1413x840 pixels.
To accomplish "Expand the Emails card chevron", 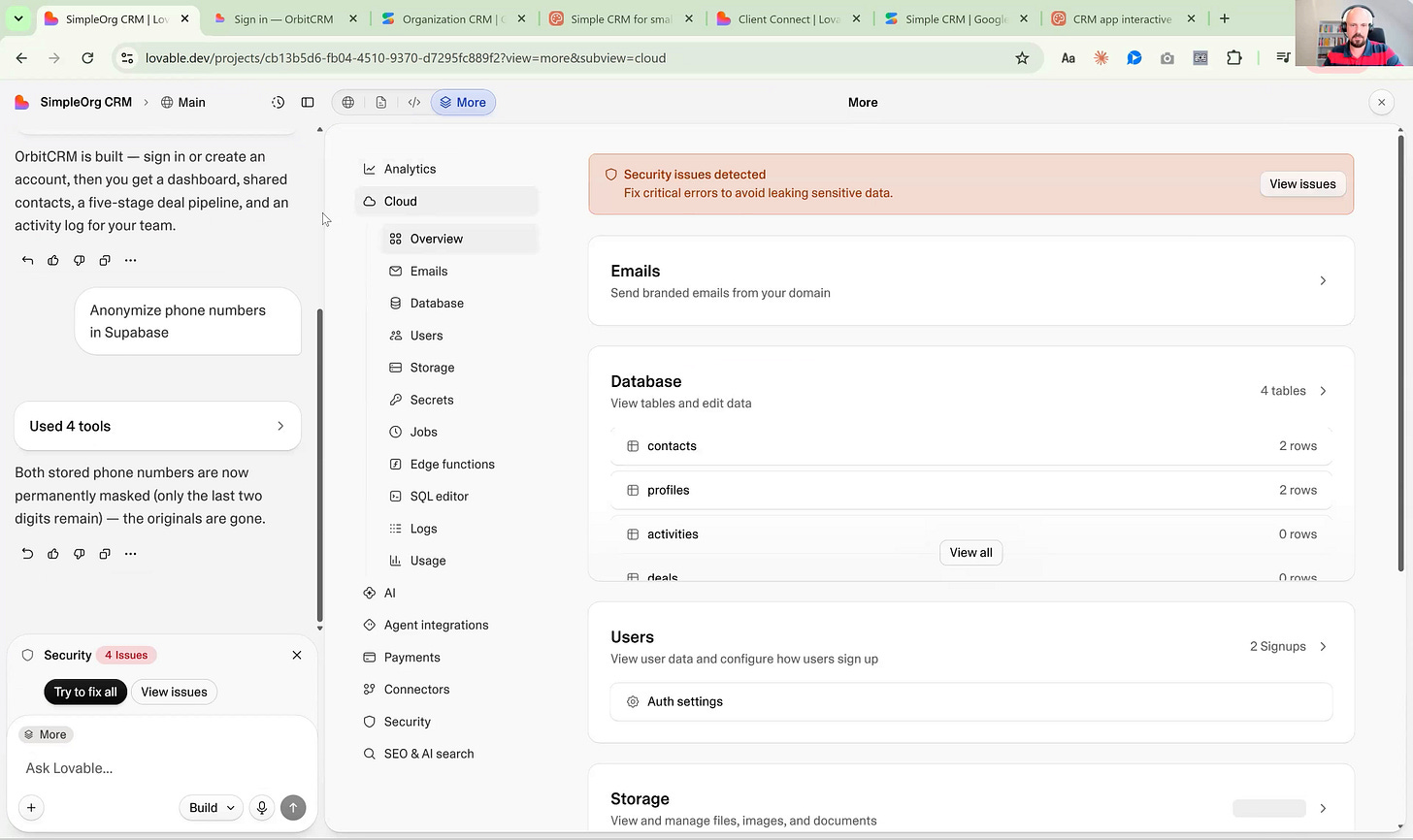I will (x=1323, y=280).
